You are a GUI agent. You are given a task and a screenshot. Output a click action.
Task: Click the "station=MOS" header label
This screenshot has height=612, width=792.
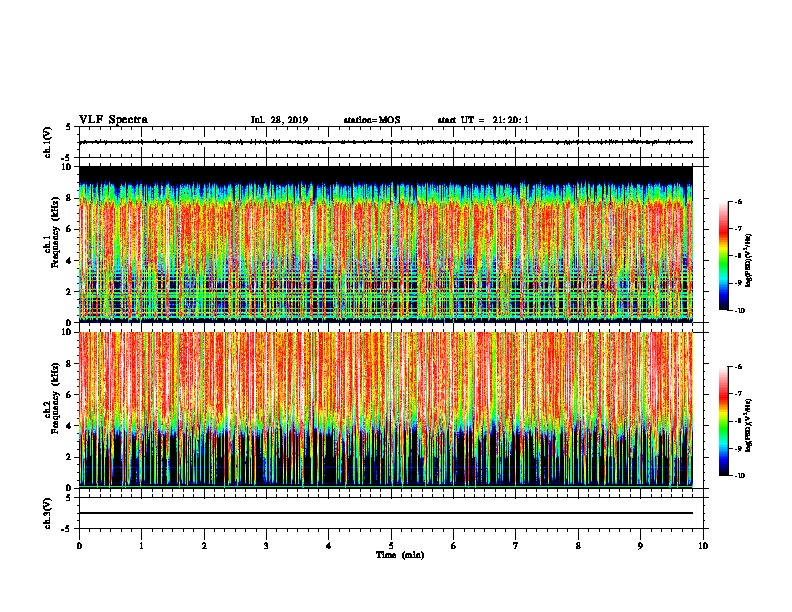tap(372, 120)
